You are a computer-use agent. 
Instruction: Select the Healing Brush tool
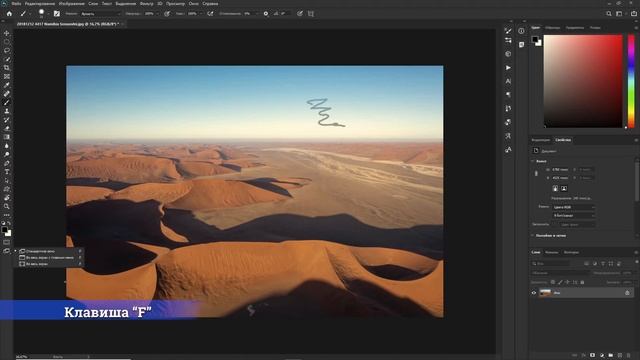(7, 94)
